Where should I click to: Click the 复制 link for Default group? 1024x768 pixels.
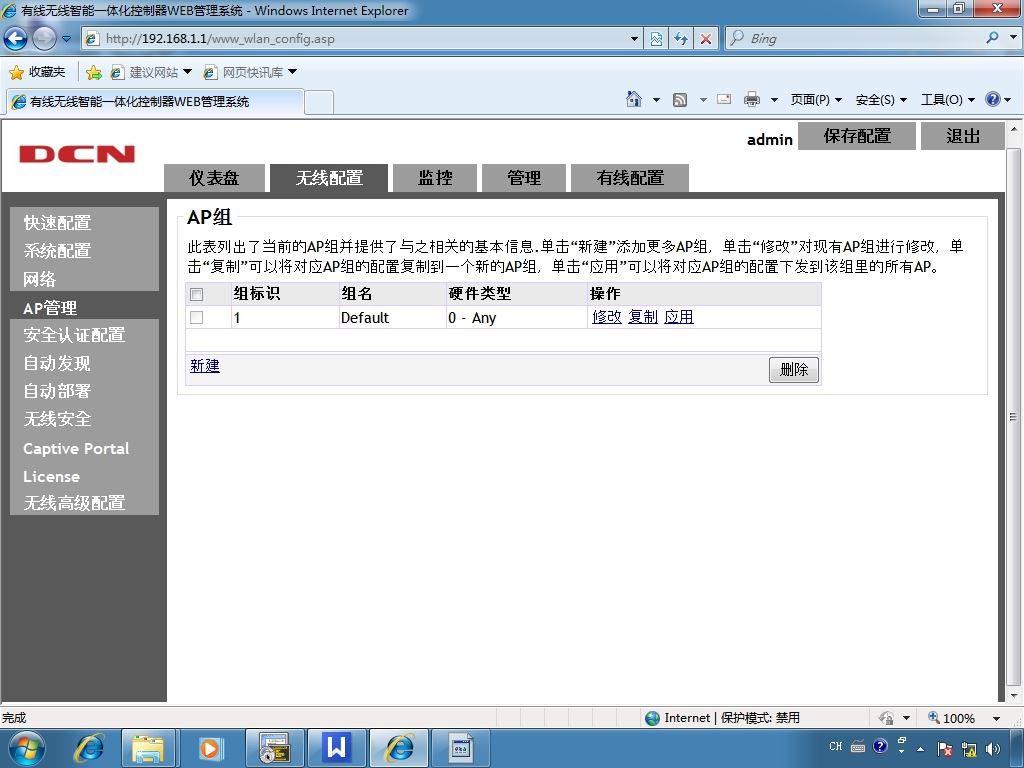[643, 317]
